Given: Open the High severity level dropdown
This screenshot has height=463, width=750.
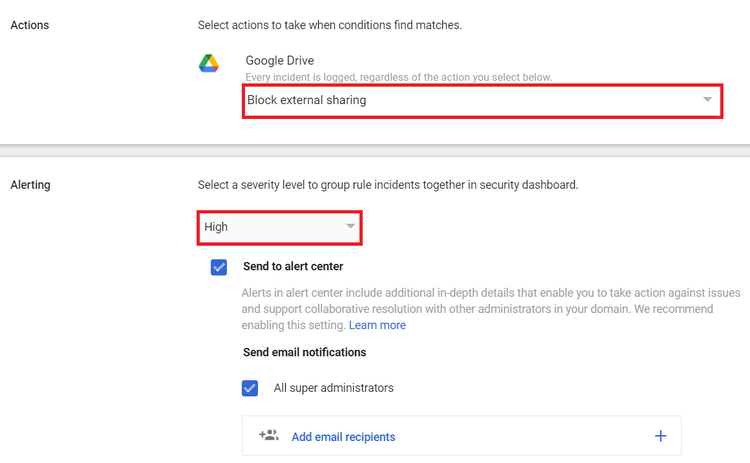Looking at the screenshot, I should click(x=279, y=228).
